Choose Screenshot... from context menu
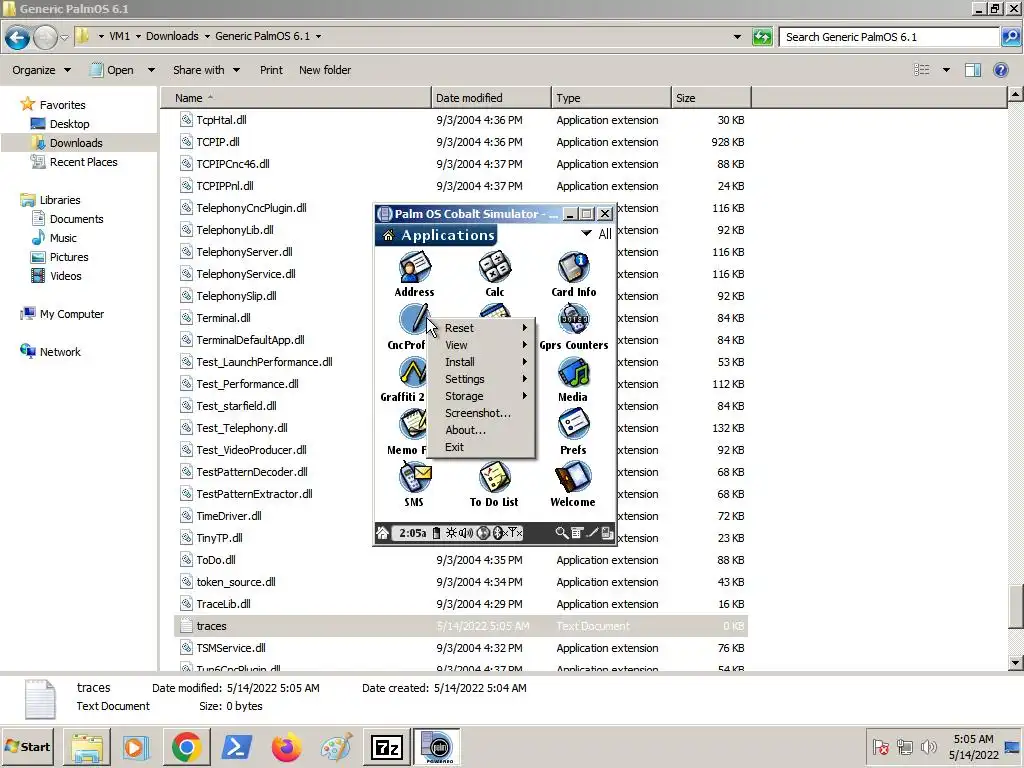Viewport: 1024px width, 768px height. [481, 413]
